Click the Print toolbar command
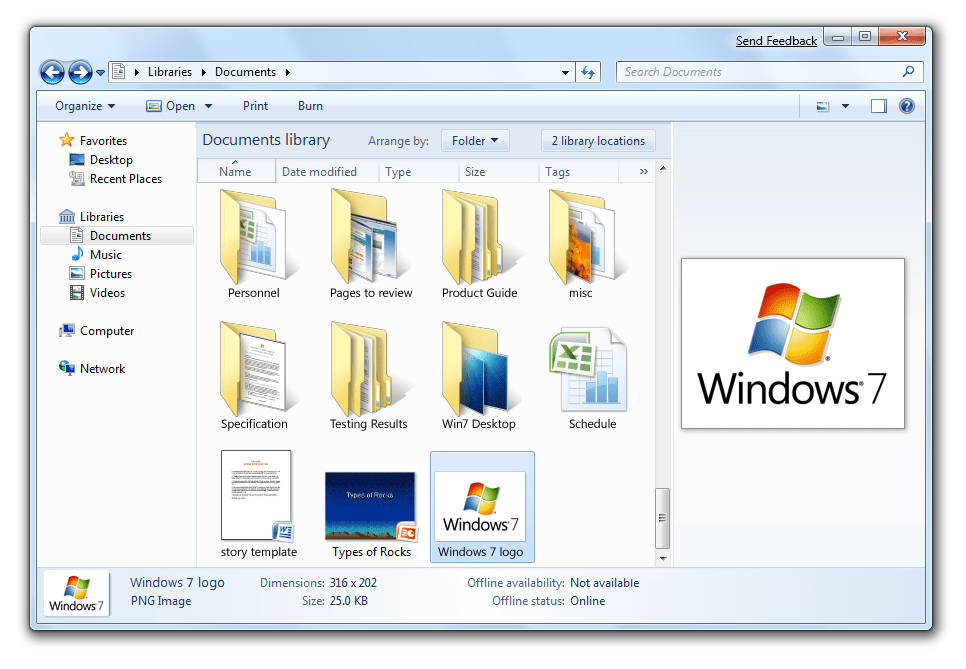966x669 pixels. pyautogui.click(x=255, y=105)
